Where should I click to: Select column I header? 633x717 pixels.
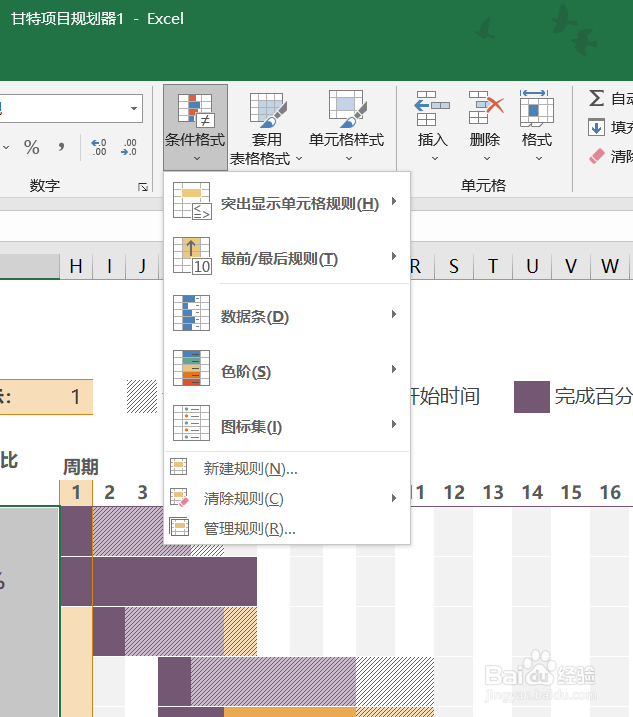pyautogui.click(x=109, y=266)
